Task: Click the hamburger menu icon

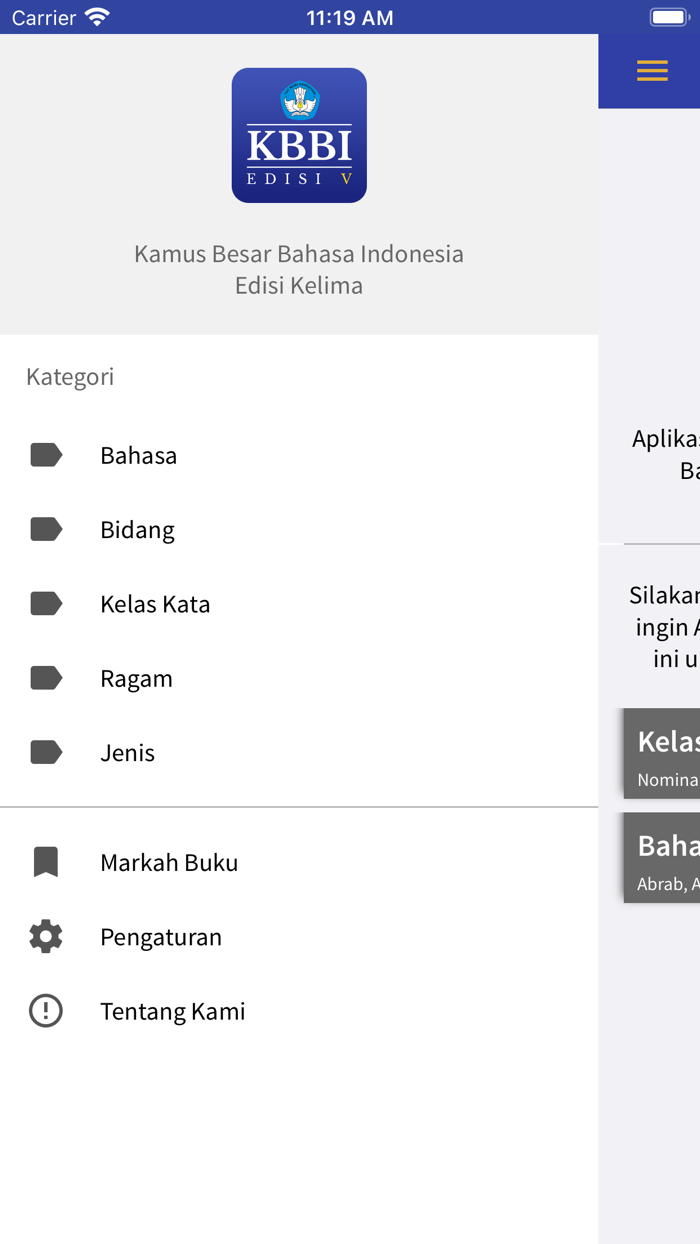Action: [652, 71]
